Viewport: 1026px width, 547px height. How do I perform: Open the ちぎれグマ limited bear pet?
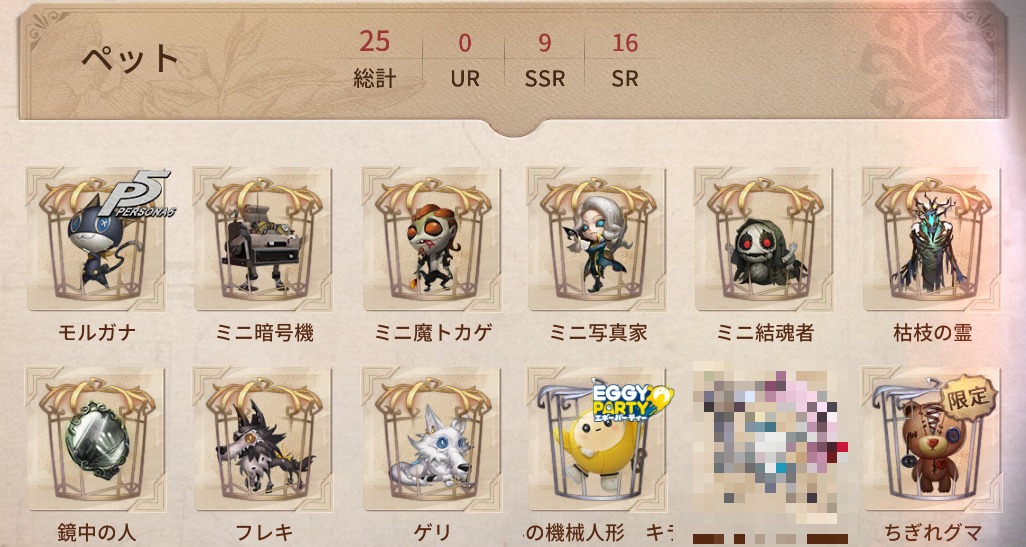click(931, 438)
